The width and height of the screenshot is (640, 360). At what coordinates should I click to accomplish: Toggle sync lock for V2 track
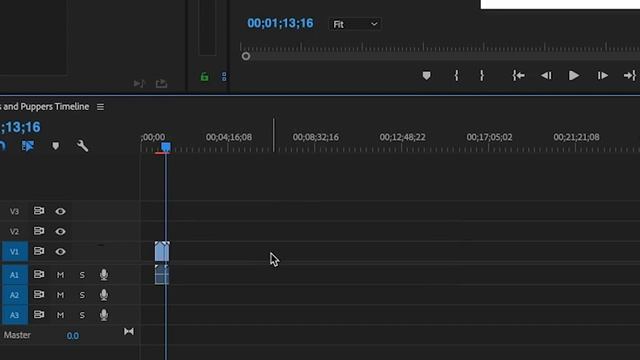(x=39, y=231)
